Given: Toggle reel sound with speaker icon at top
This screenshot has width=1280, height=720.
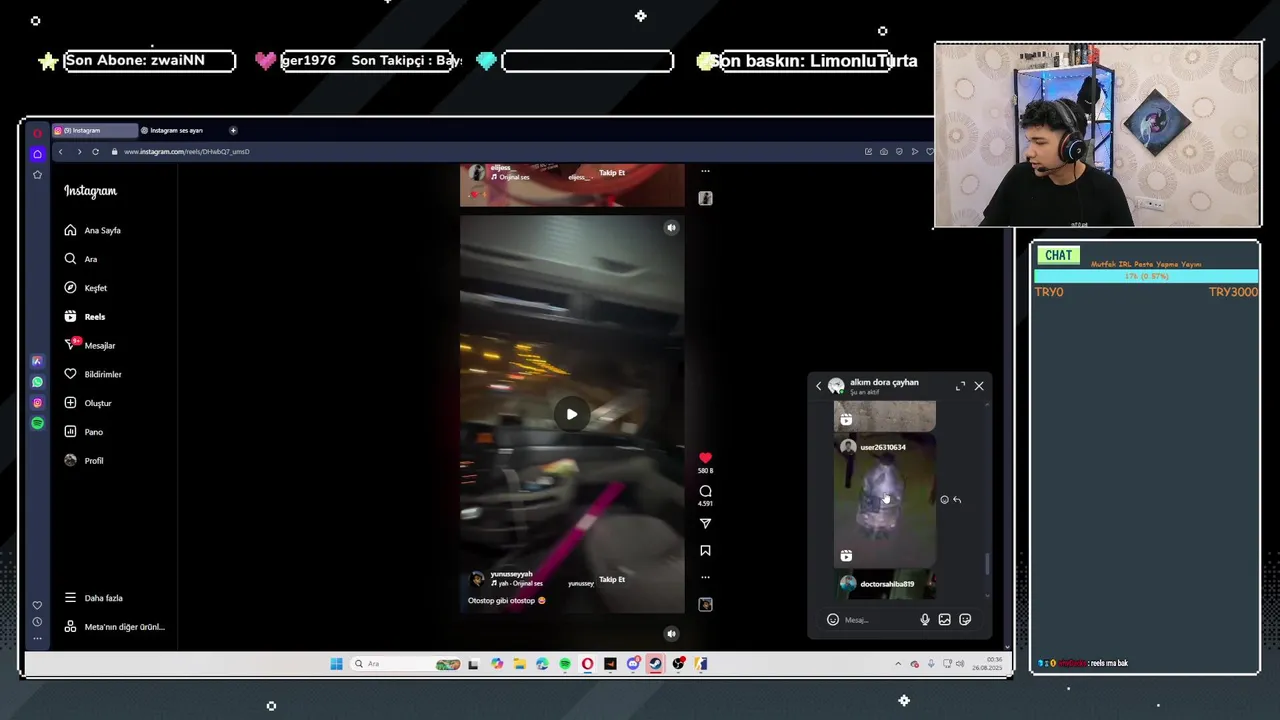Looking at the screenshot, I should coord(671,228).
